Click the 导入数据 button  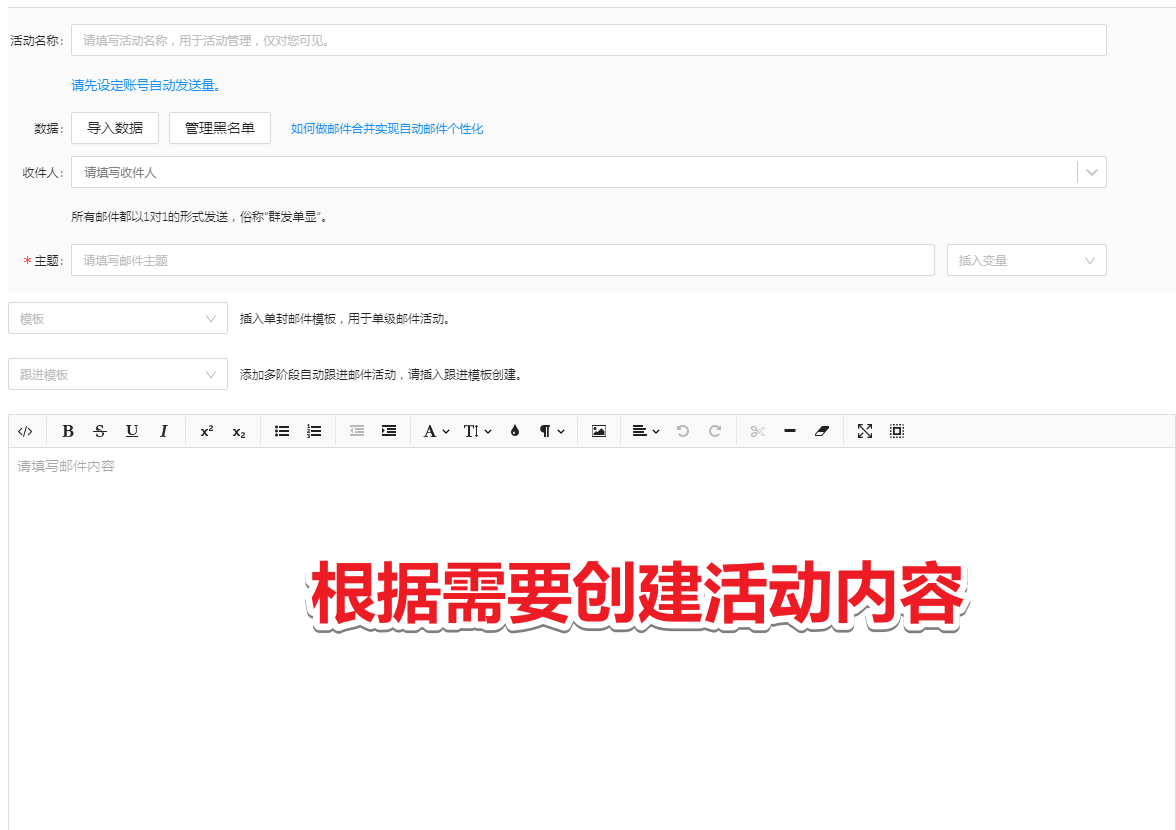pyautogui.click(x=115, y=128)
